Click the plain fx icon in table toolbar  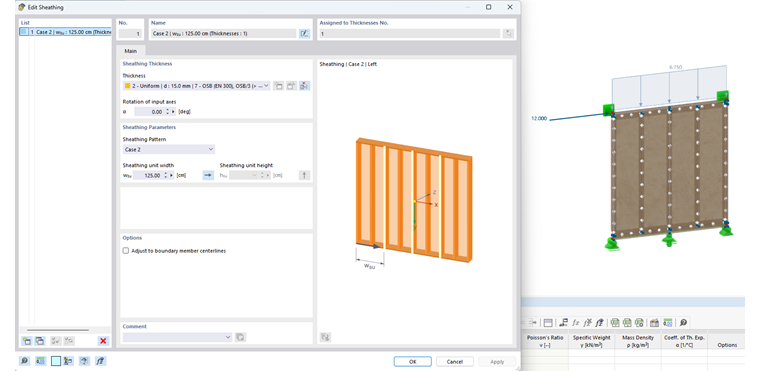click(576, 323)
